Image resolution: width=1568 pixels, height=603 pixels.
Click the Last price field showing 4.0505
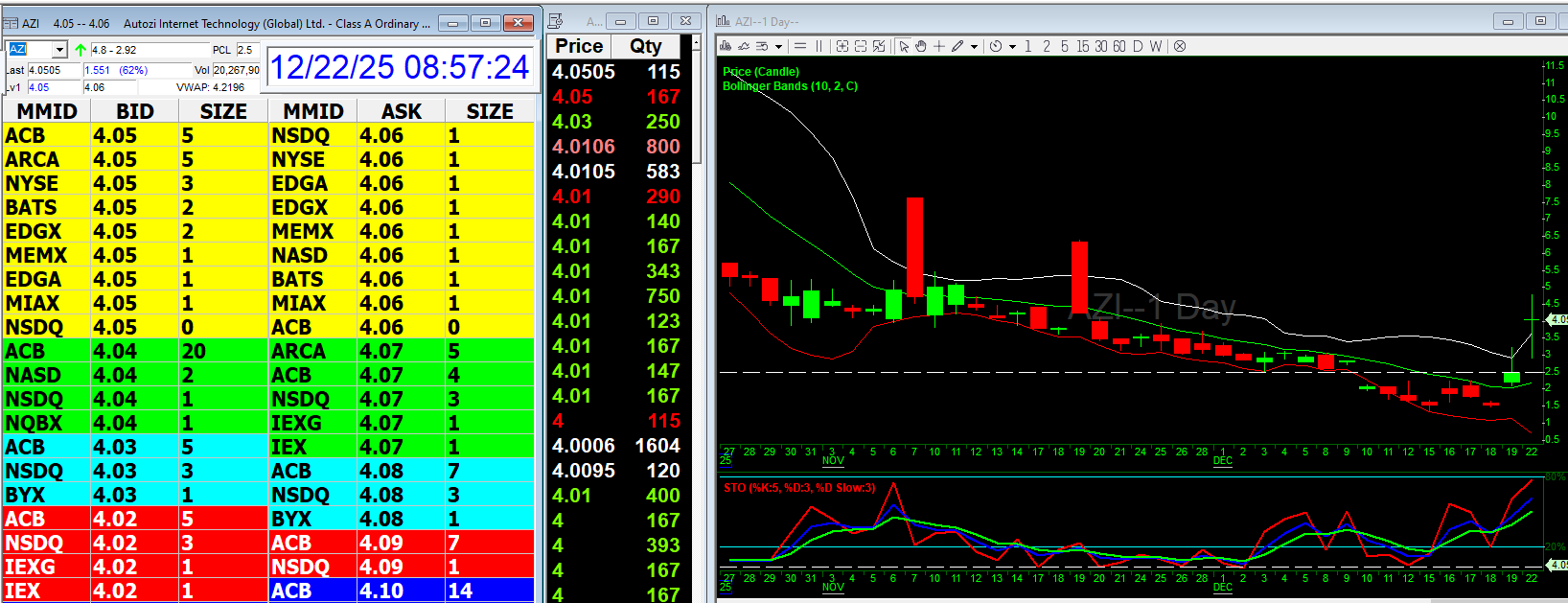(53, 70)
